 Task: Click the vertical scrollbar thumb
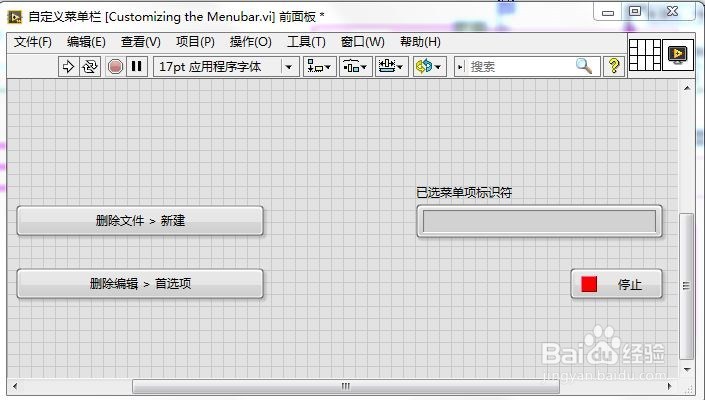pos(686,286)
